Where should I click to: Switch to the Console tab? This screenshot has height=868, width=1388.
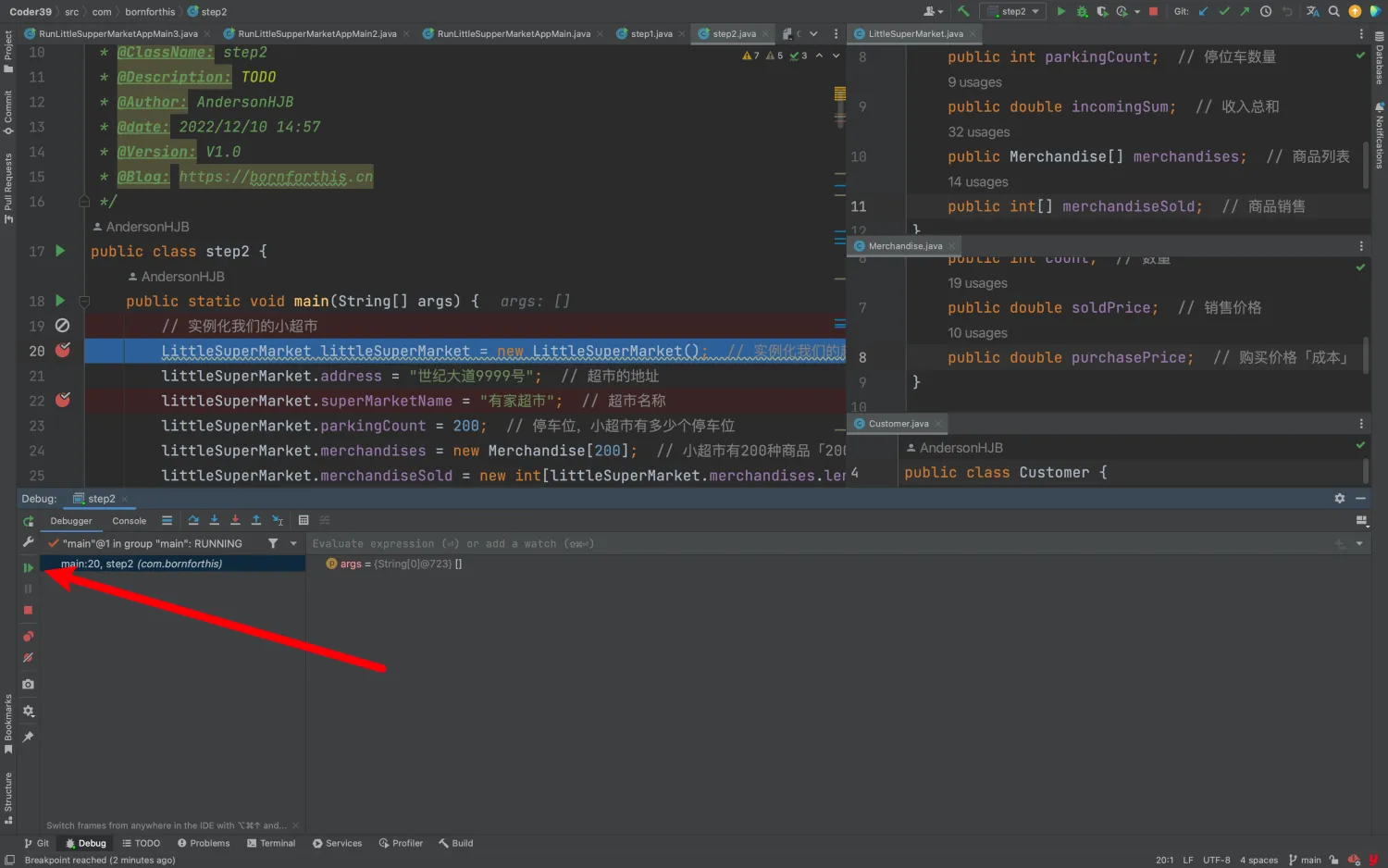130,521
